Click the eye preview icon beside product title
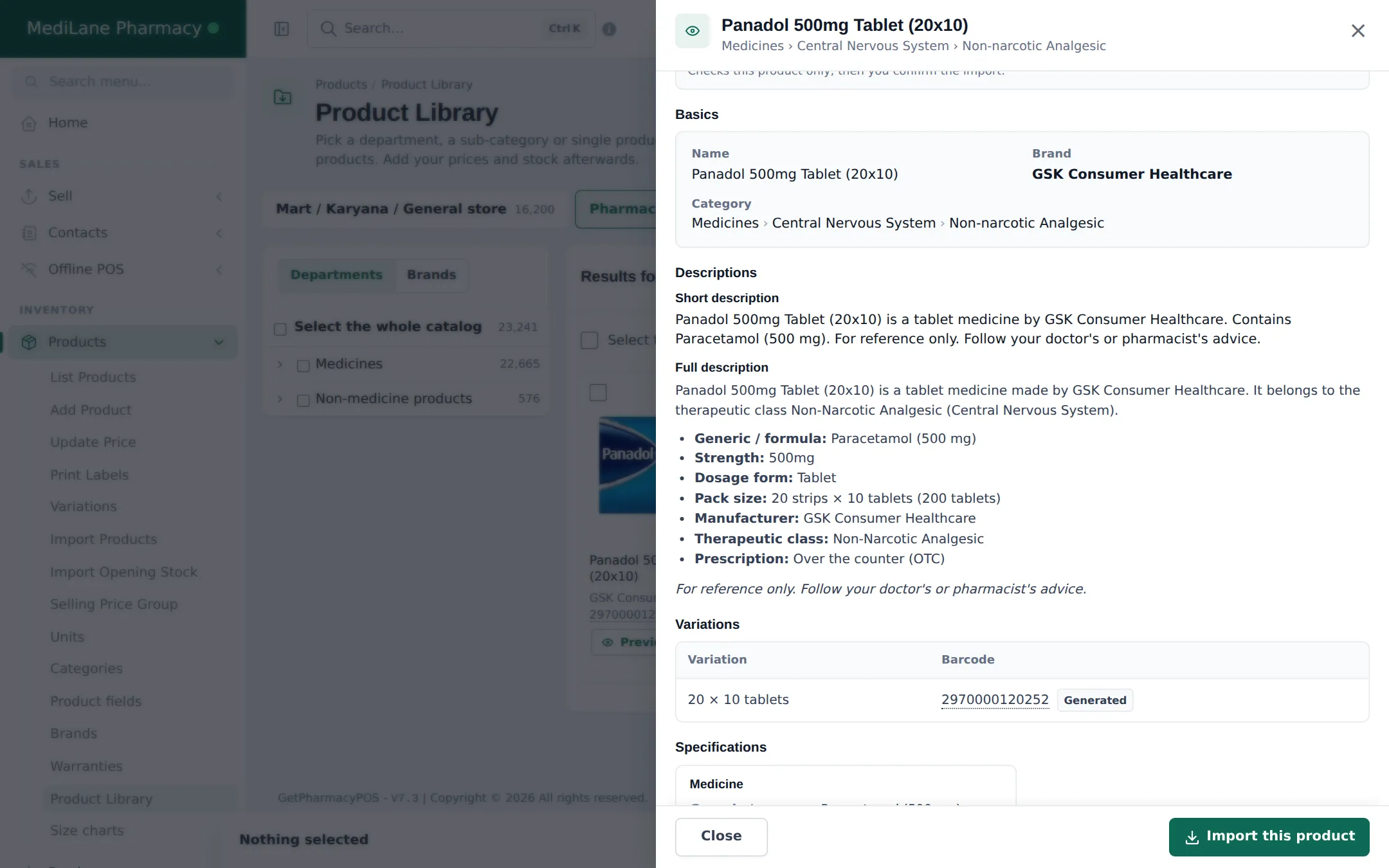Image resolution: width=1389 pixels, height=868 pixels. (x=693, y=31)
